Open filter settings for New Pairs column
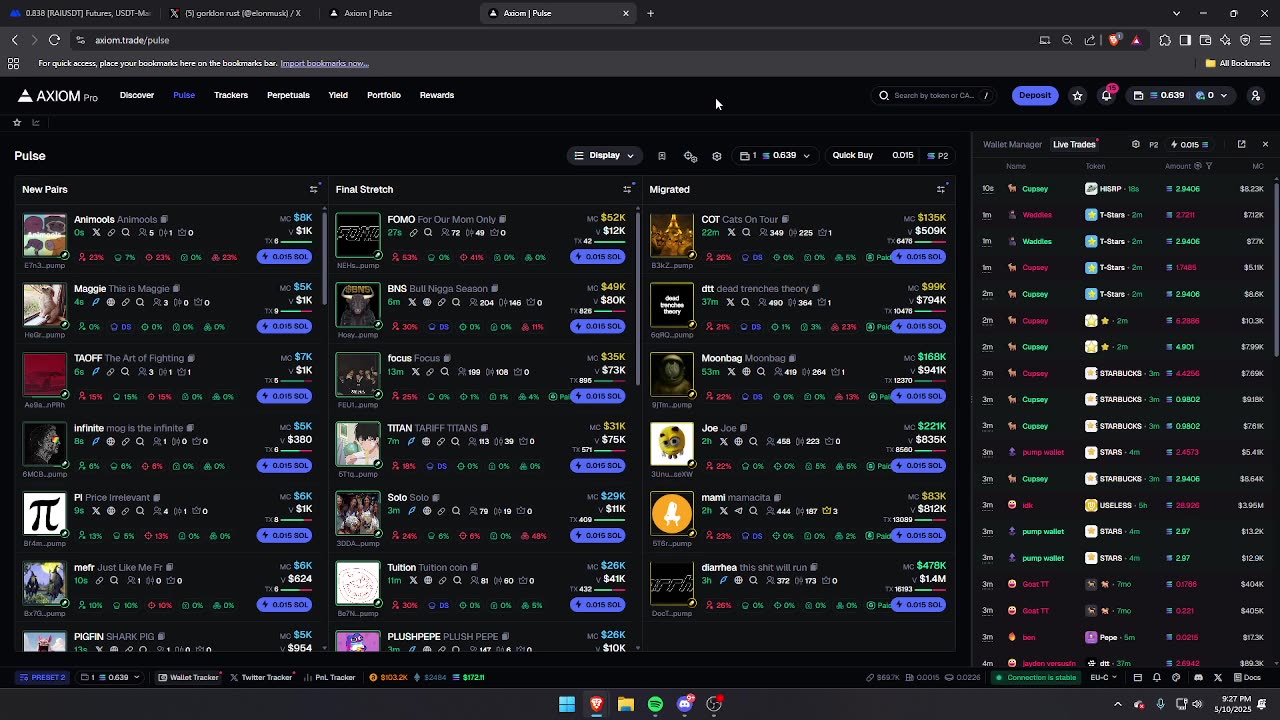The height and width of the screenshot is (720, 1280). pos(314,189)
